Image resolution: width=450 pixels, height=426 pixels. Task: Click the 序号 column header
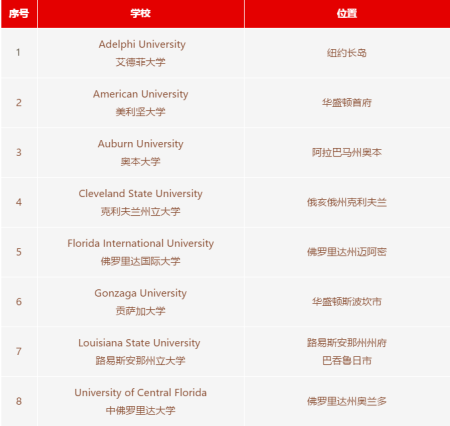tap(19, 14)
